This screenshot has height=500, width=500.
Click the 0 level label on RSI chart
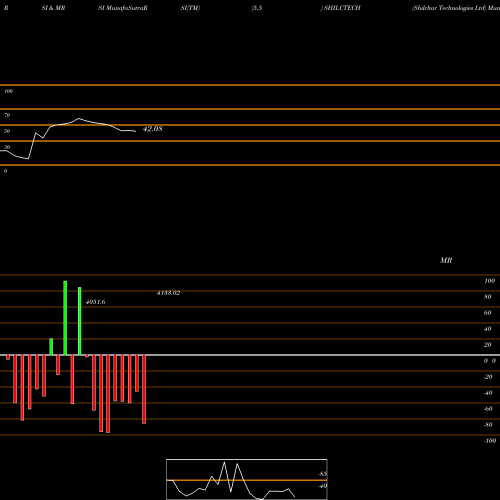(5, 171)
